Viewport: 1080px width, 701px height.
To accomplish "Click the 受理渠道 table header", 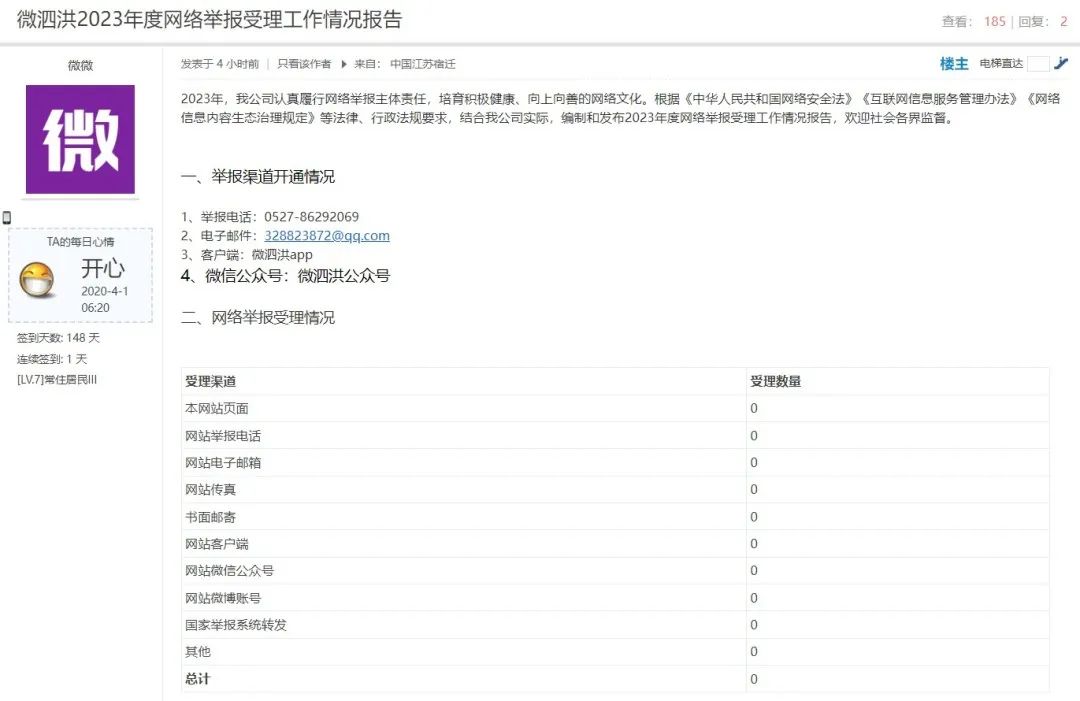I will point(211,381).
